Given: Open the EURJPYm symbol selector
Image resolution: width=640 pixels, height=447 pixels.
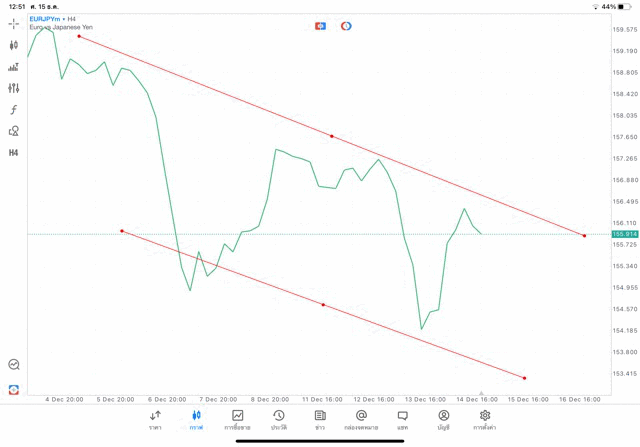Looking at the screenshot, I should pos(44,19).
